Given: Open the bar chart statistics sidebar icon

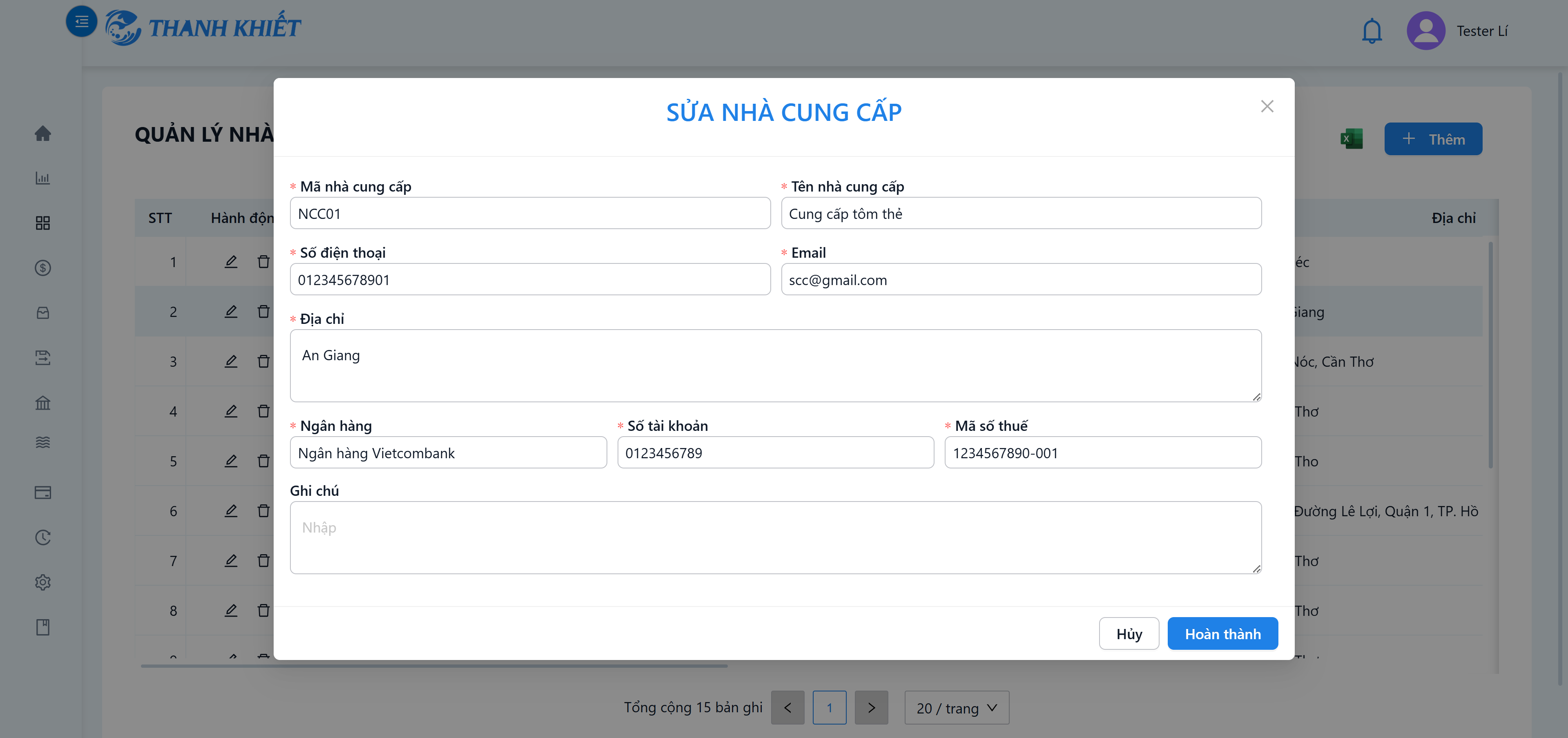Looking at the screenshot, I should click(x=42, y=178).
